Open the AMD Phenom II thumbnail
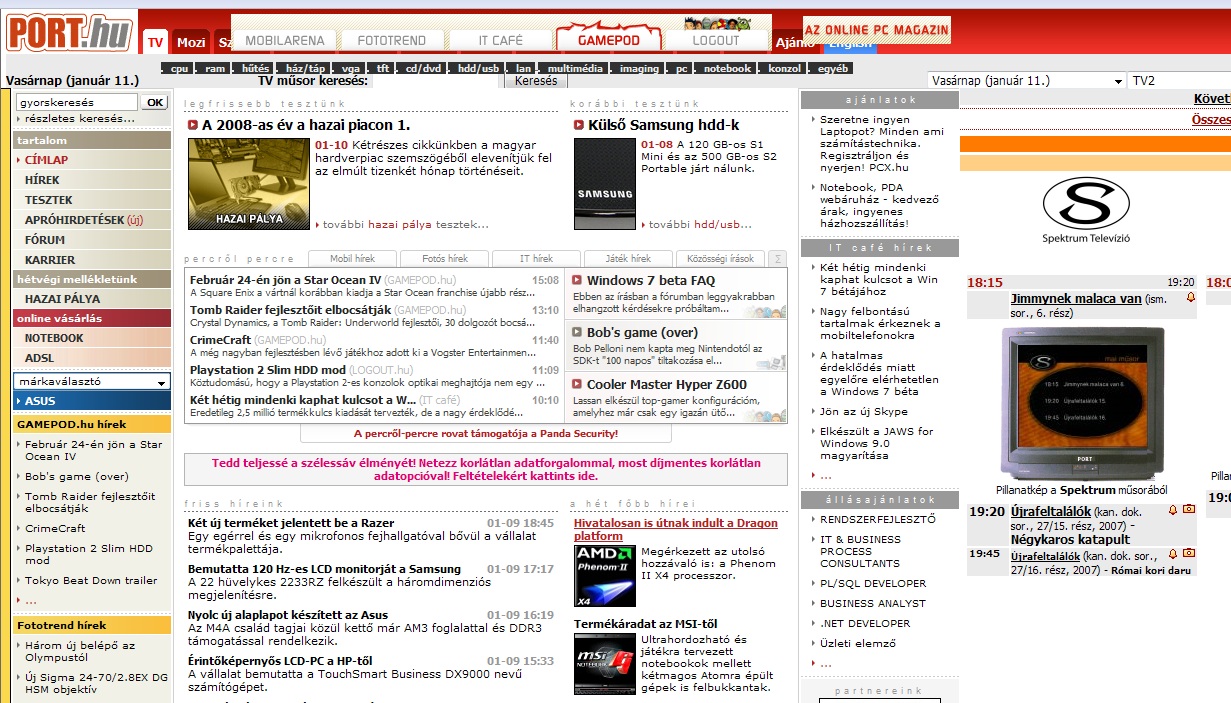1231x703 pixels. click(x=605, y=575)
